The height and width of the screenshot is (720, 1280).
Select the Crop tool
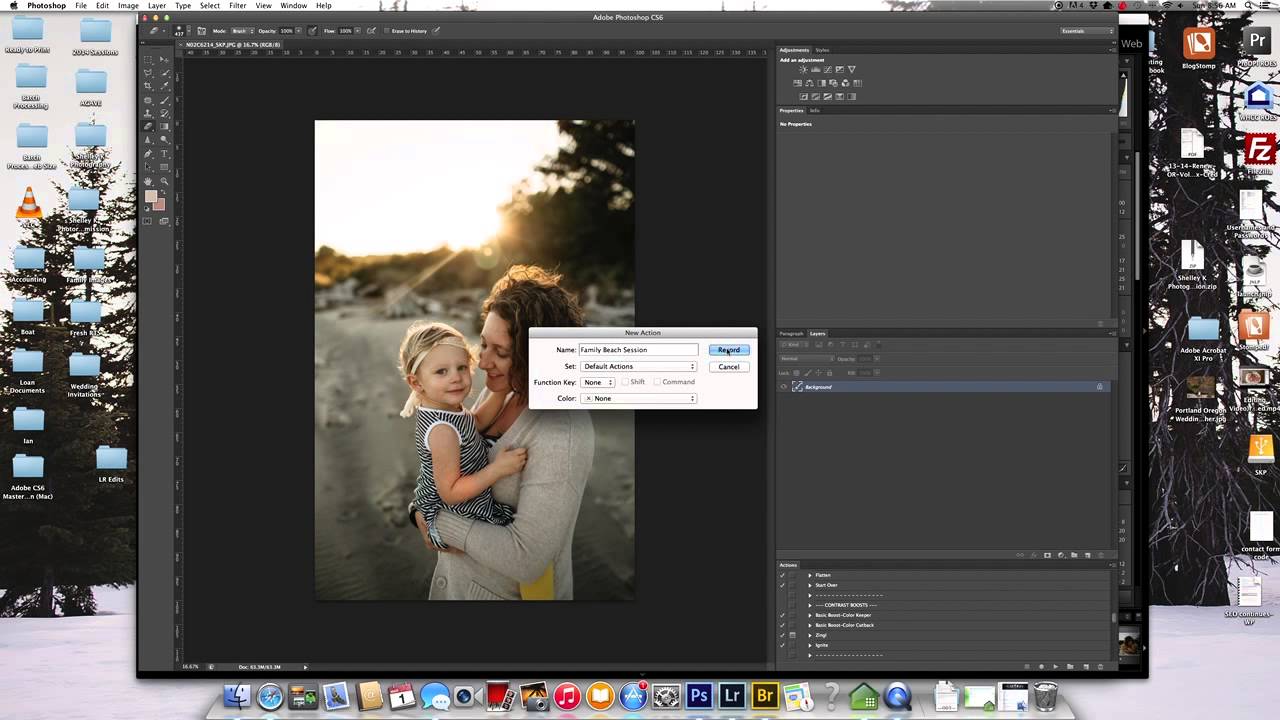point(148,86)
